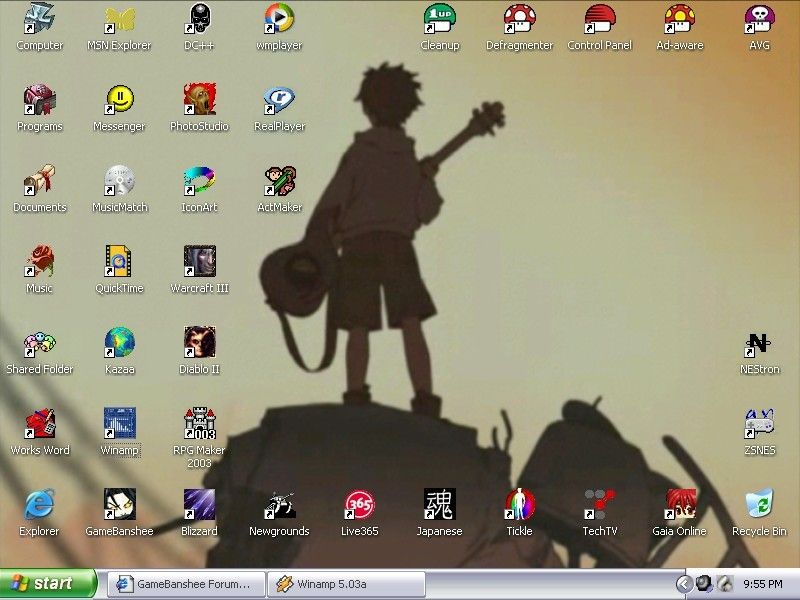This screenshot has width=800, height=600.
Task: Open the Computer desktop shortcut
Action: click(39, 19)
